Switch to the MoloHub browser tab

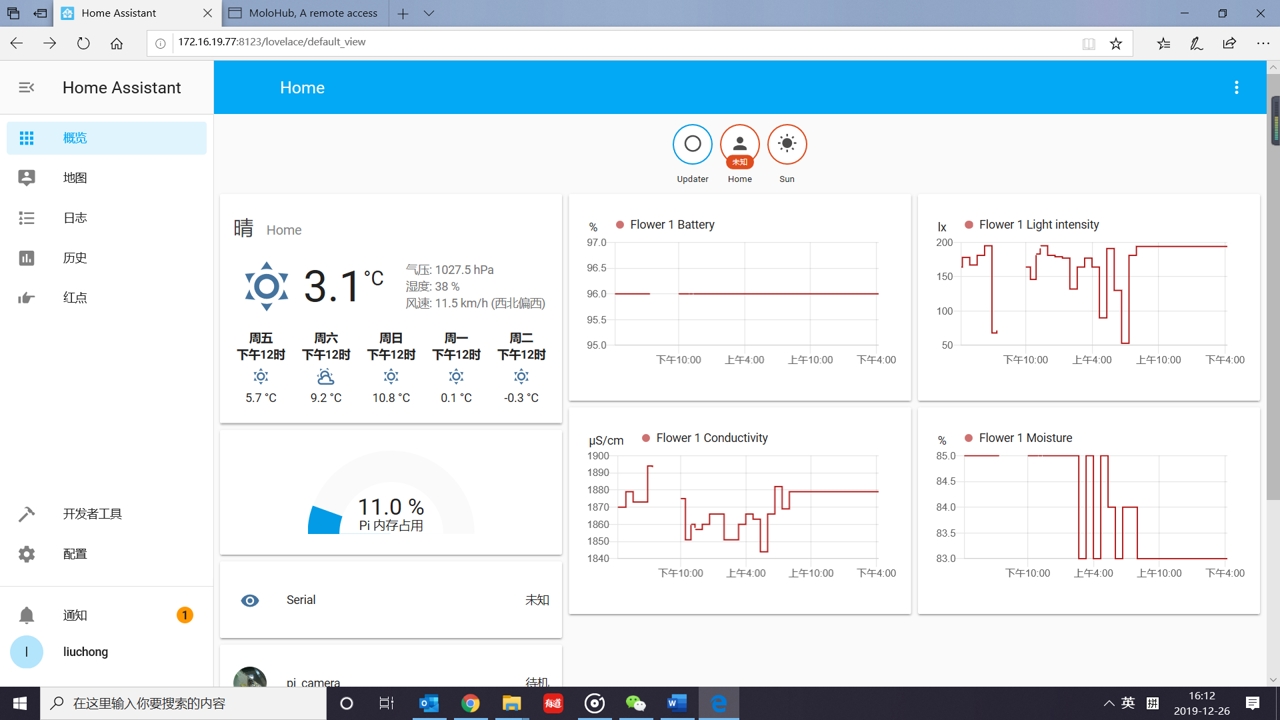point(305,14)
